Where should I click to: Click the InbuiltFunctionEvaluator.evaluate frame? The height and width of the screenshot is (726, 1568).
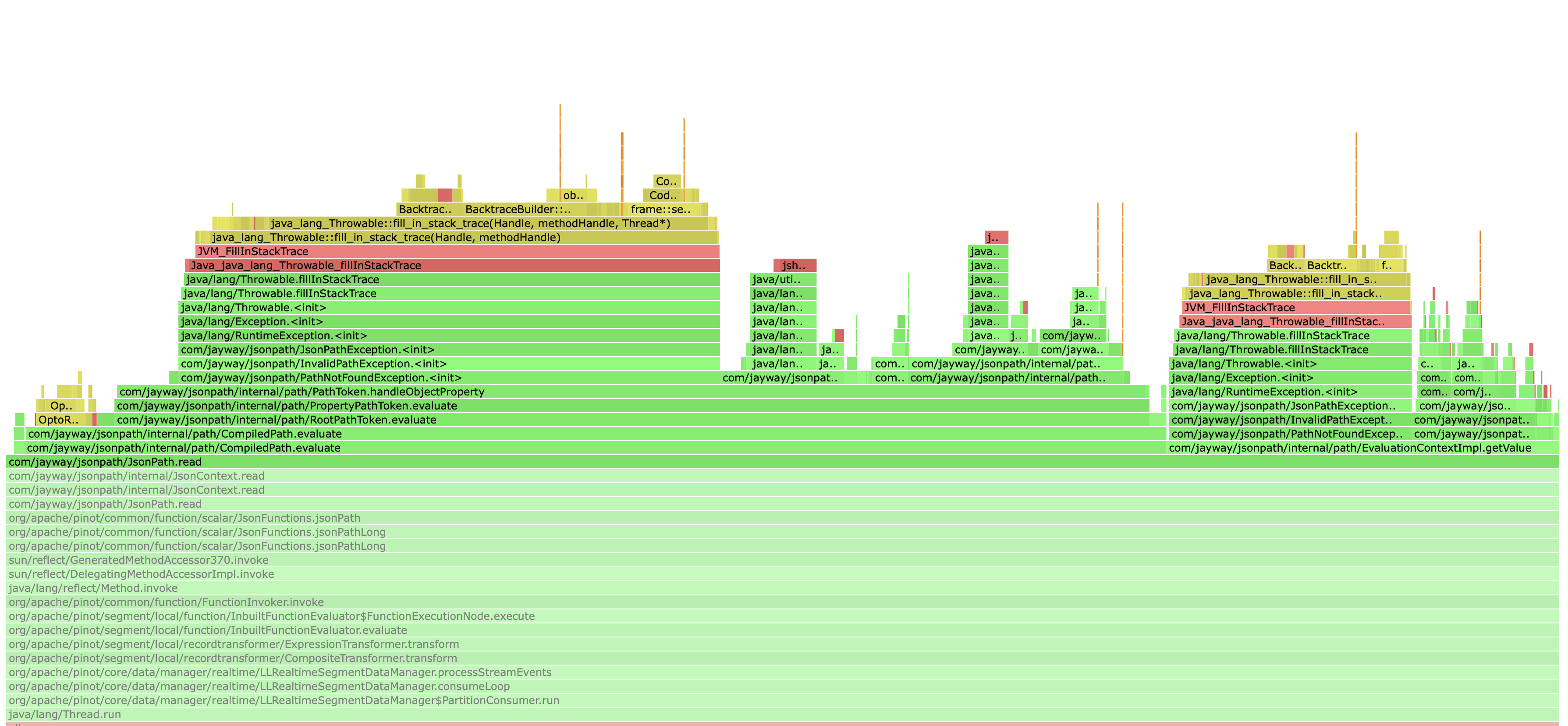(782, 630)
